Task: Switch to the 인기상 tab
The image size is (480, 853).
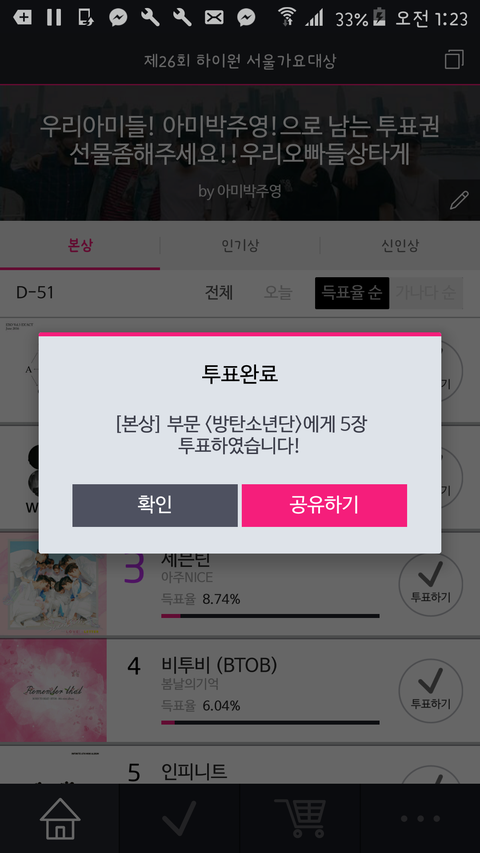Action: coord(240,245)
